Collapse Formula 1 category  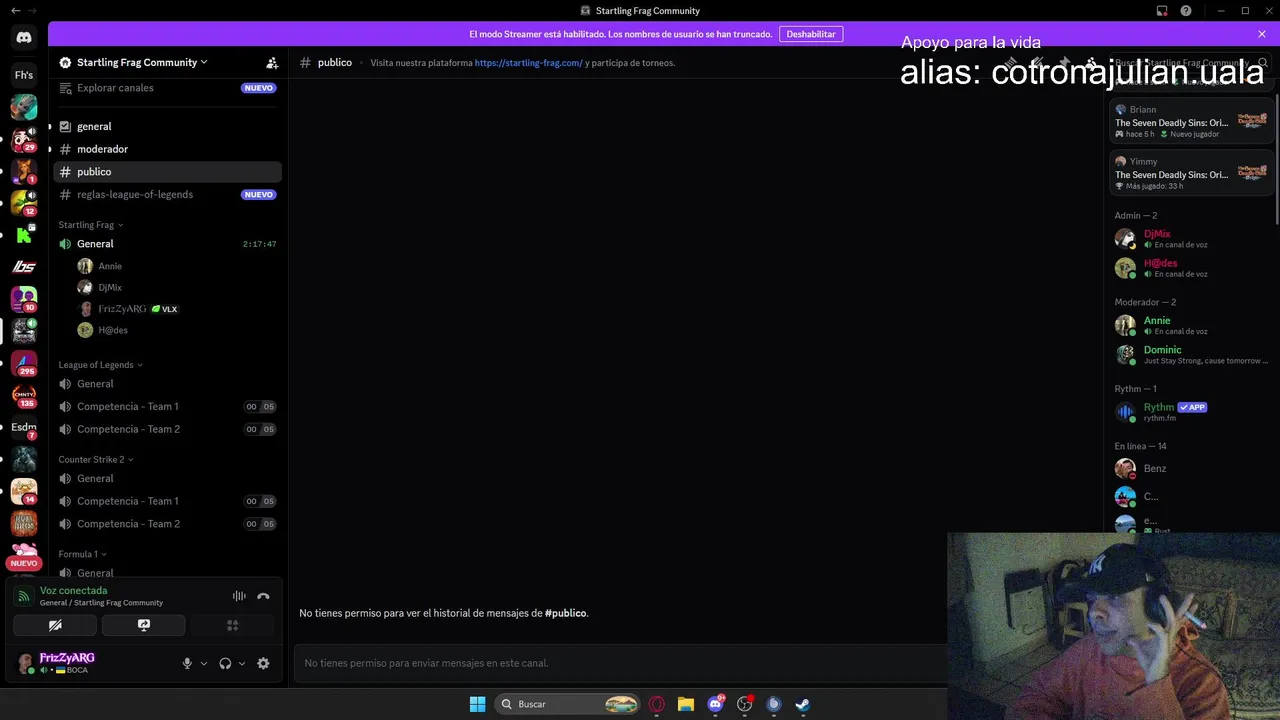(83, 554)
